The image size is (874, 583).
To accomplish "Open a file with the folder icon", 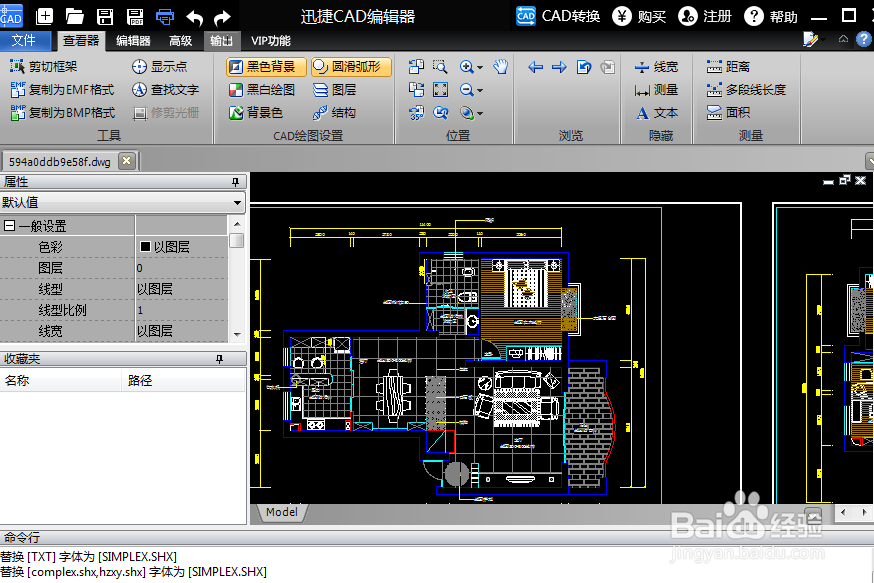I will point(75,16).
